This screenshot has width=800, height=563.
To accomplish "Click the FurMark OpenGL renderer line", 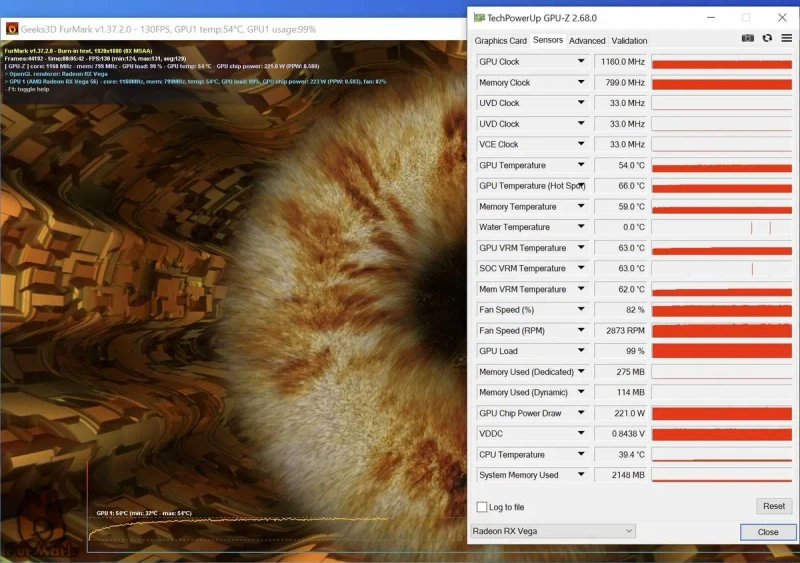I will coord(56,74).
